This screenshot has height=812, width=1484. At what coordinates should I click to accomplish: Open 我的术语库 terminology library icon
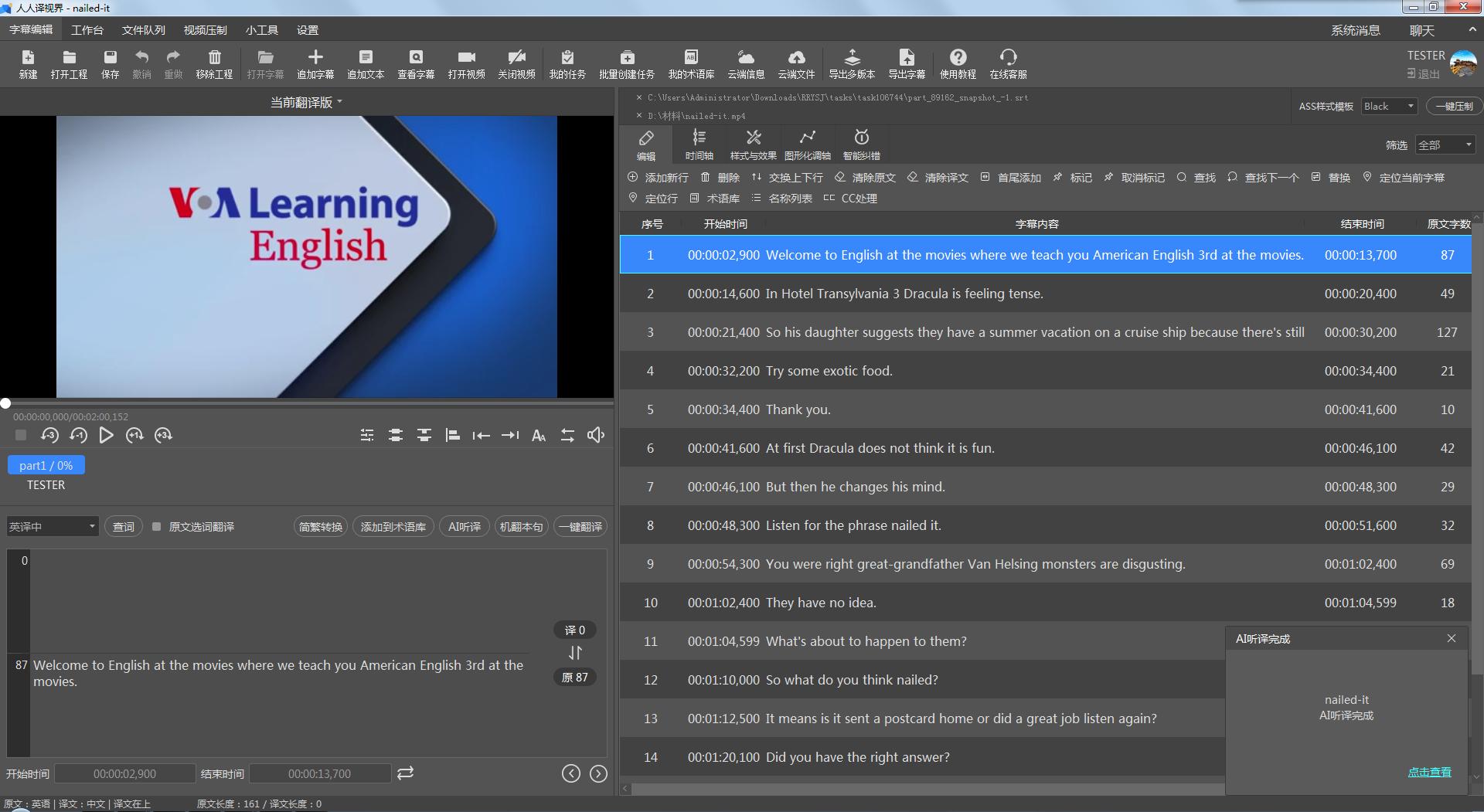[690, 63]
